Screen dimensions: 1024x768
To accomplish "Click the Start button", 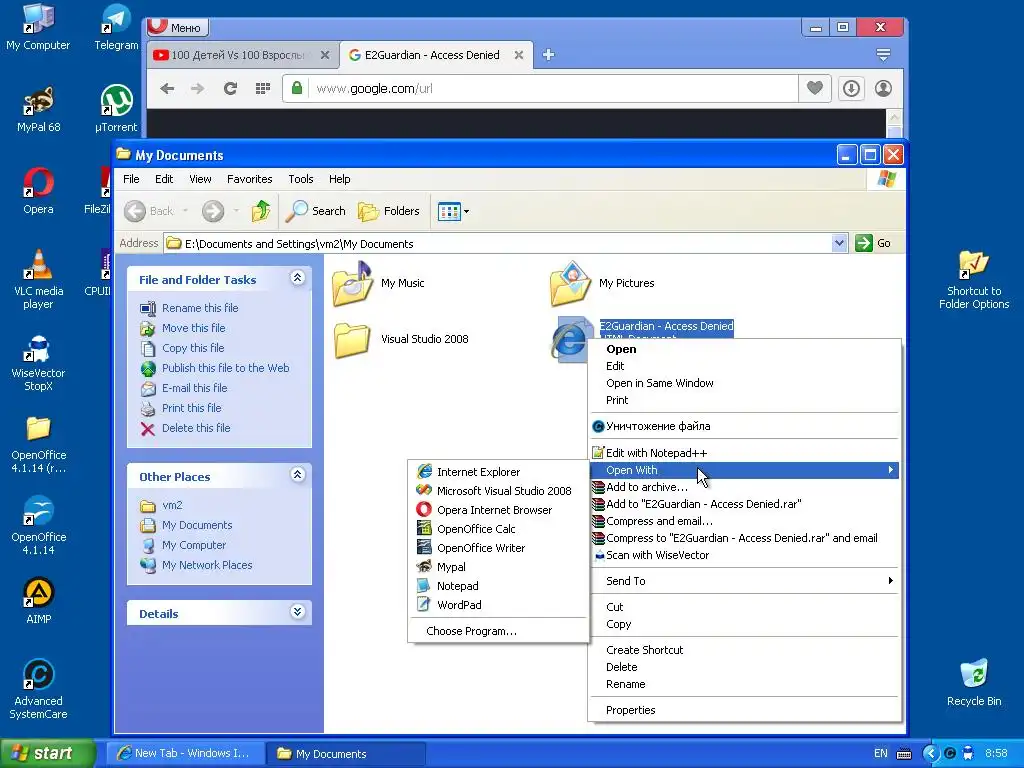I will pos(47,753).
